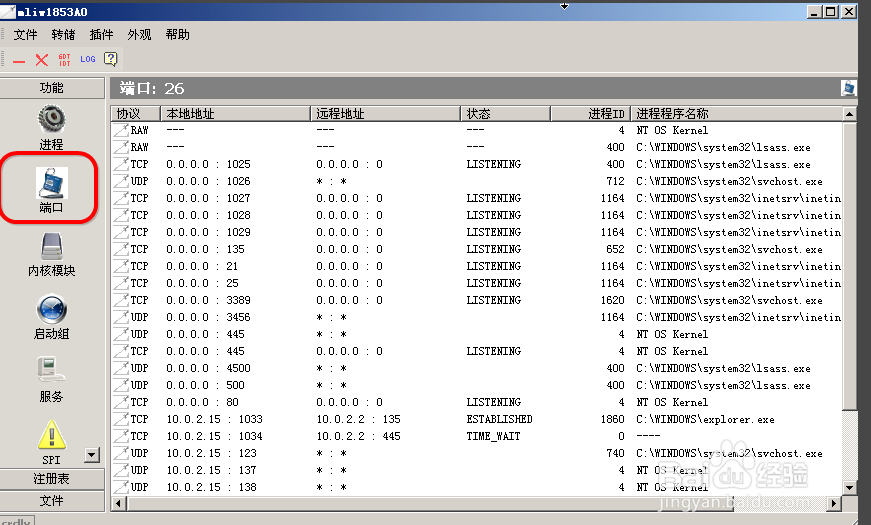
Task: Click the GDT IDT toolbar icon
Action: 64,59
